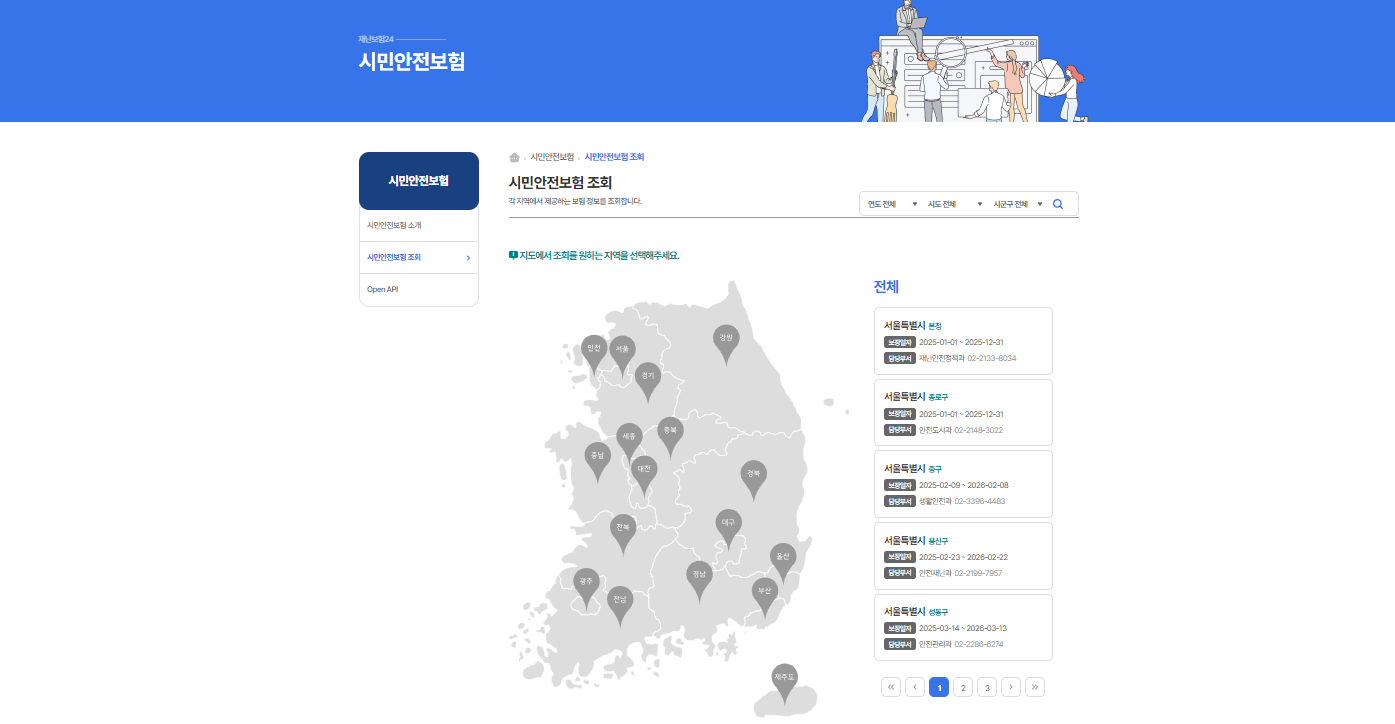Select the 울산 map pin
Image resolution: width=1395 pixels, height=724 pixels.
click(783, 562)
